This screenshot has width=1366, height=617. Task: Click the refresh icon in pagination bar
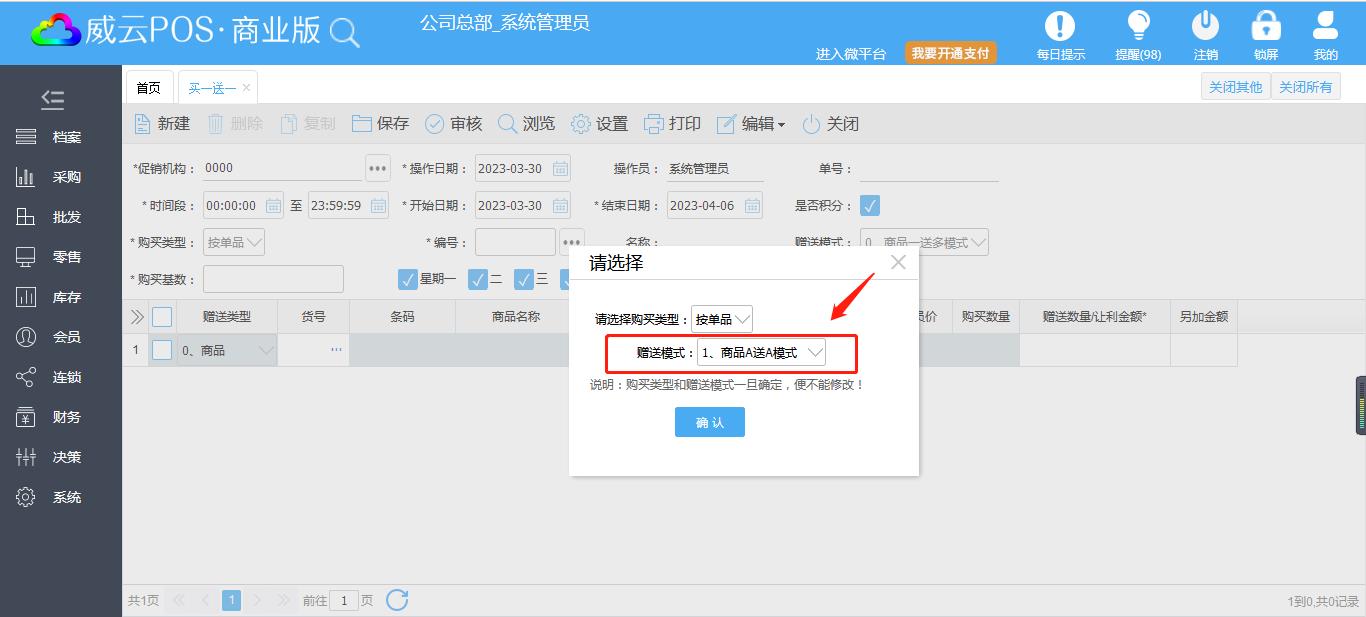click(x=397, y=600)
